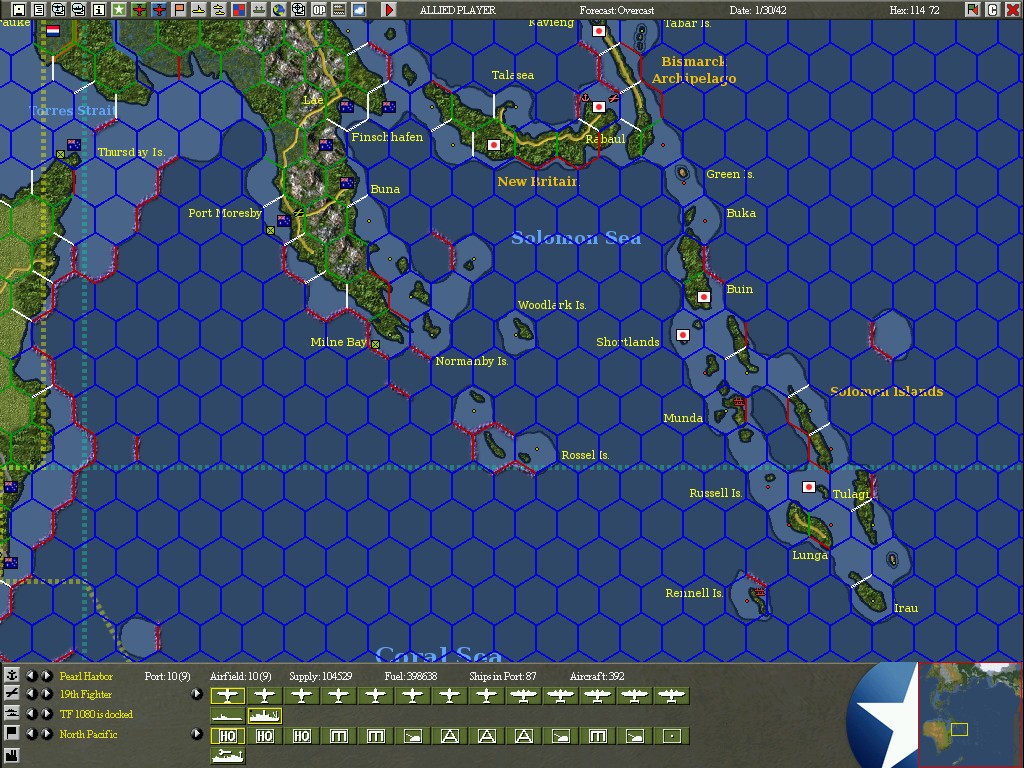Expand the air unit list arrow

pyautogui.click(x=197, y=694)
